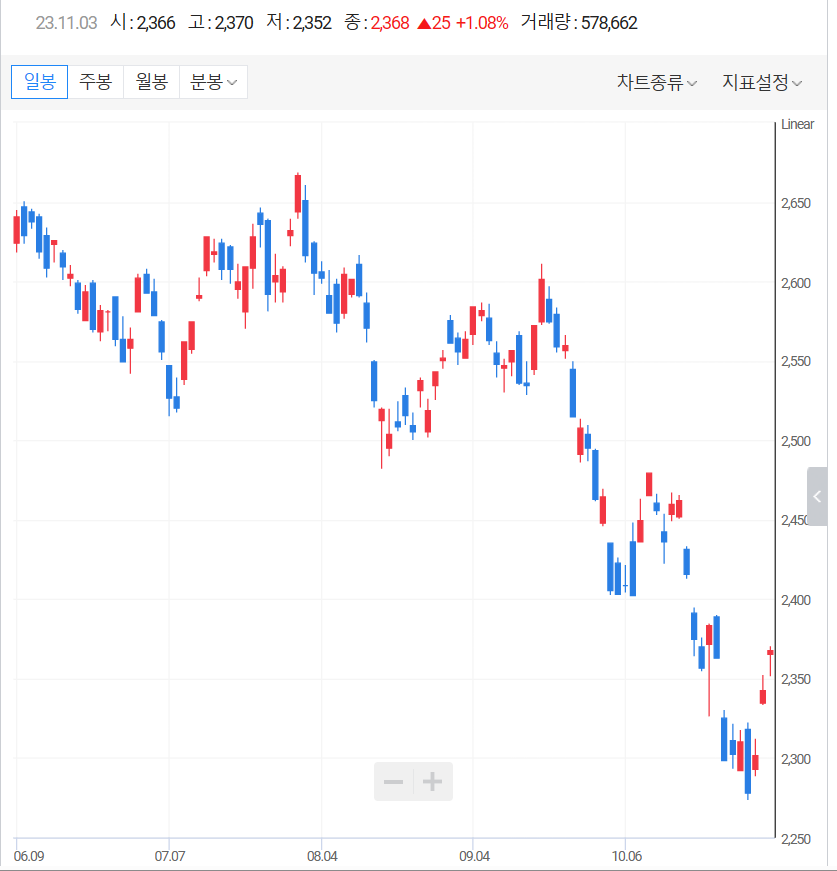
Task: Open the 차트종류 chart type dropdown
Action: pyautogui.click(x=656, y=82)
